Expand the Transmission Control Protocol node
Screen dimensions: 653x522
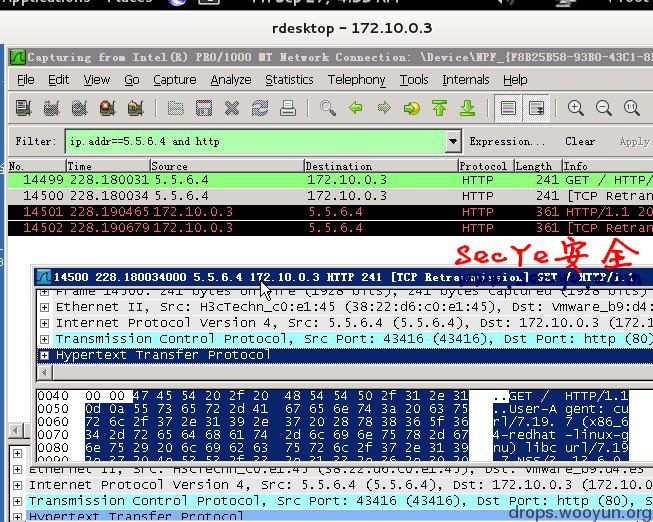coord(44,340)
